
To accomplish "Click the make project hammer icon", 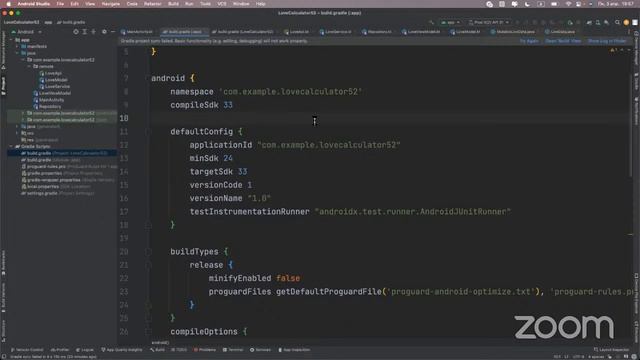I will tap(431, 22).
